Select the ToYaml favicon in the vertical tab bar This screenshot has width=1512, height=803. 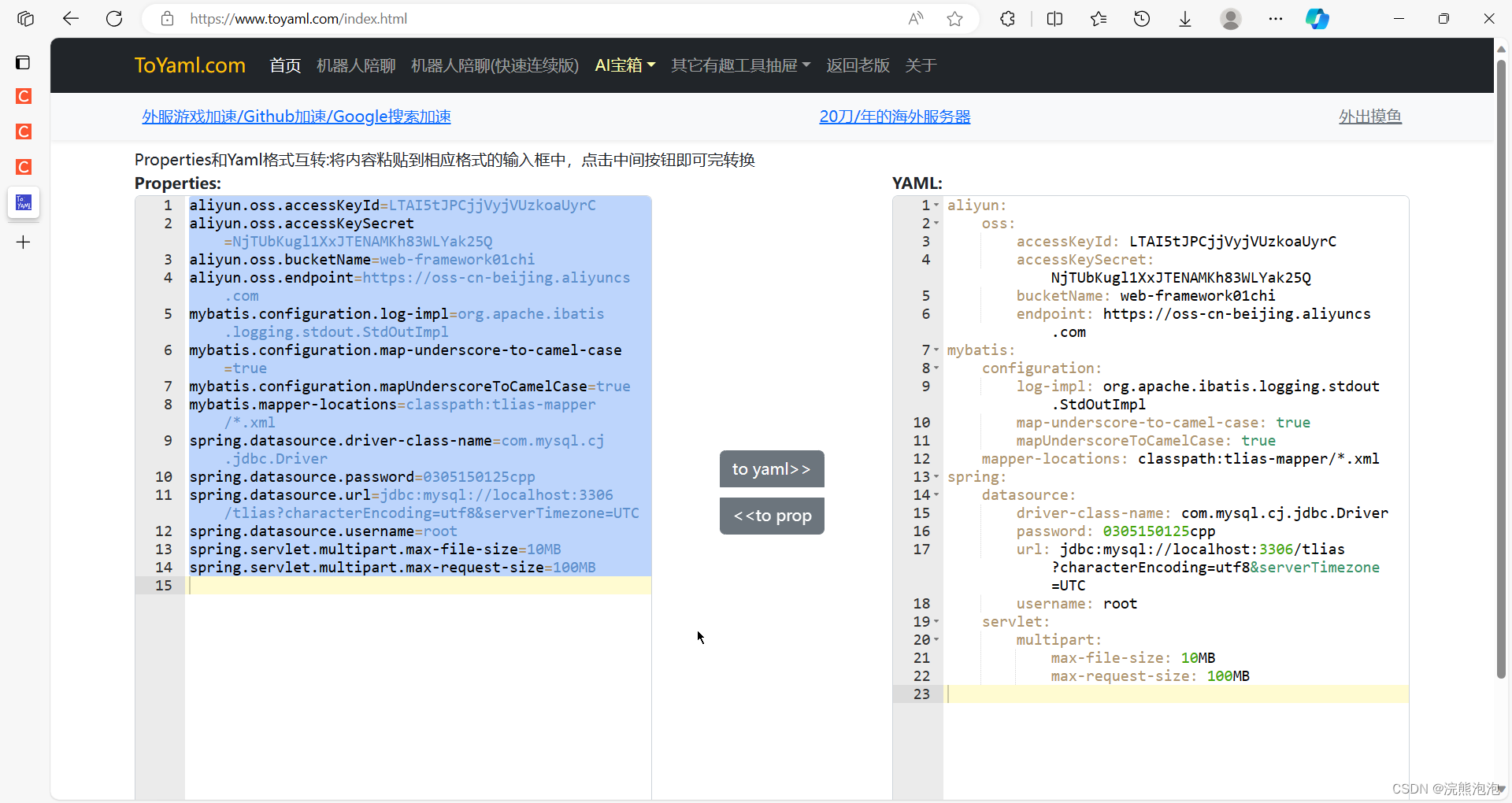click(23, 202)
